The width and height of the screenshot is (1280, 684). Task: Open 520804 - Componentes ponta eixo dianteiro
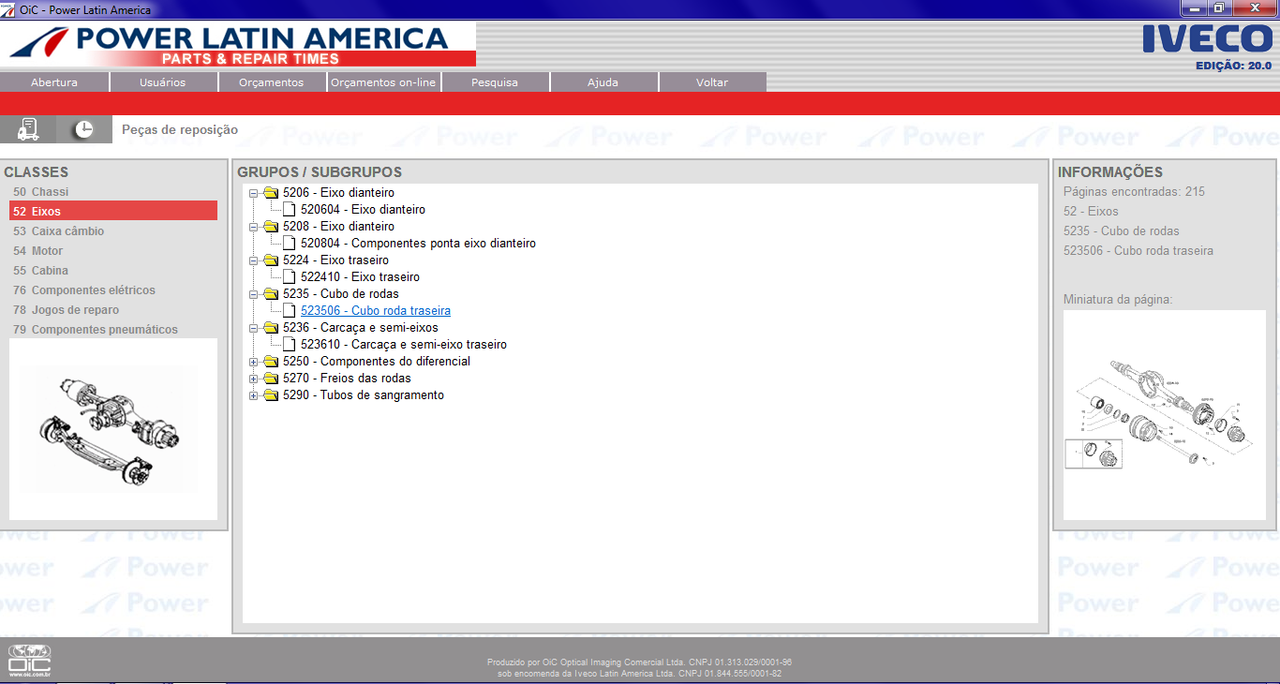click(x=418, y=244)
